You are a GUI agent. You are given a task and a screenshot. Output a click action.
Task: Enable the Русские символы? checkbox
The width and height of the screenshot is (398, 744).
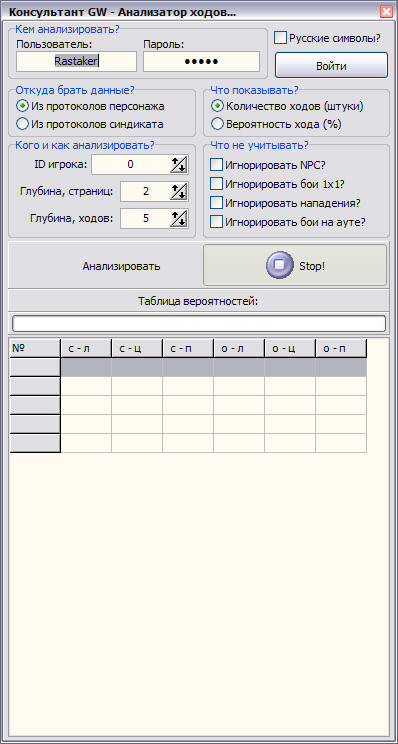pyautogui.click(x=280, y=37)
